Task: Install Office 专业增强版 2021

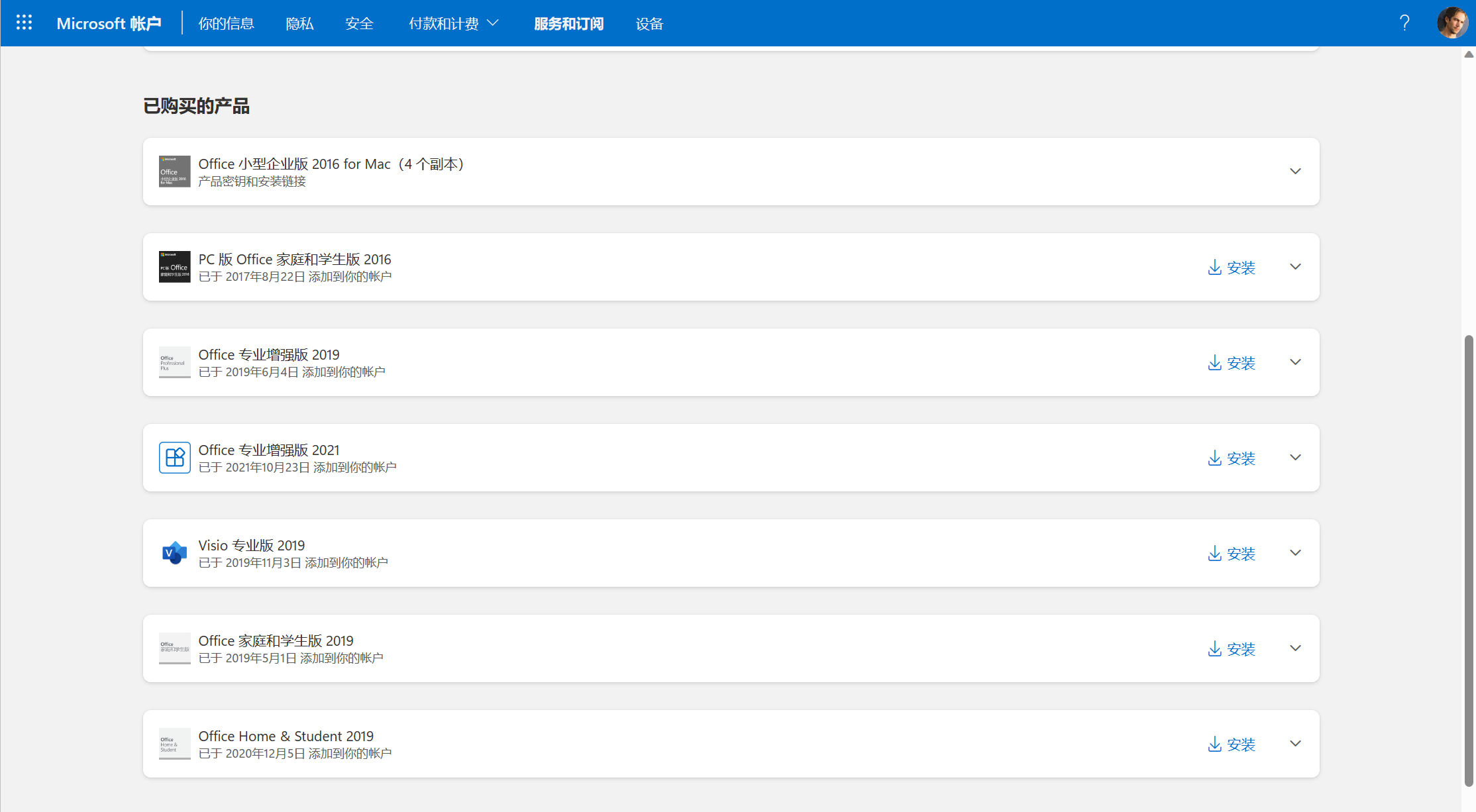Action: [x=1232, y=458]
